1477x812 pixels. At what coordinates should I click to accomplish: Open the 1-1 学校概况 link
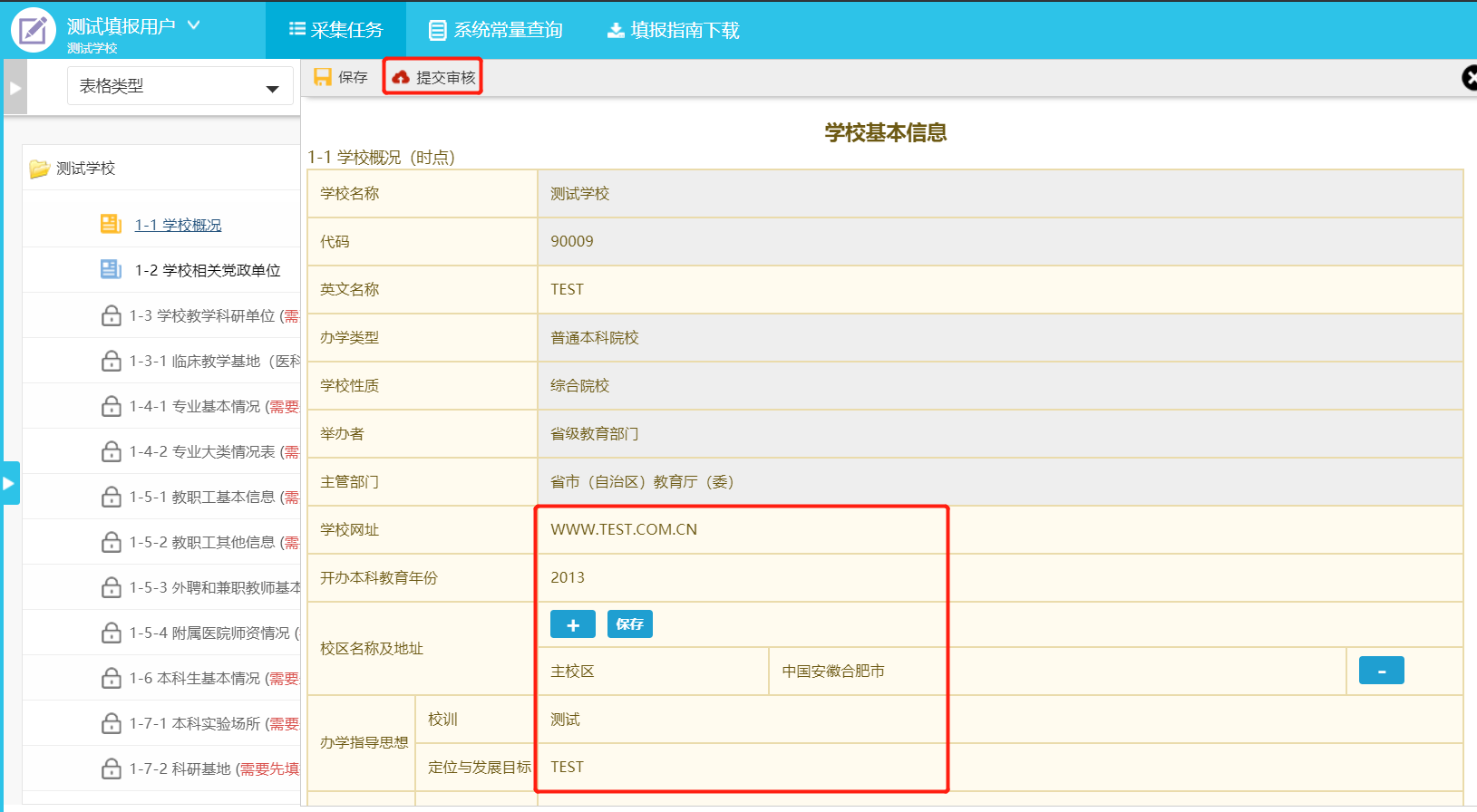tap(178, 225)
